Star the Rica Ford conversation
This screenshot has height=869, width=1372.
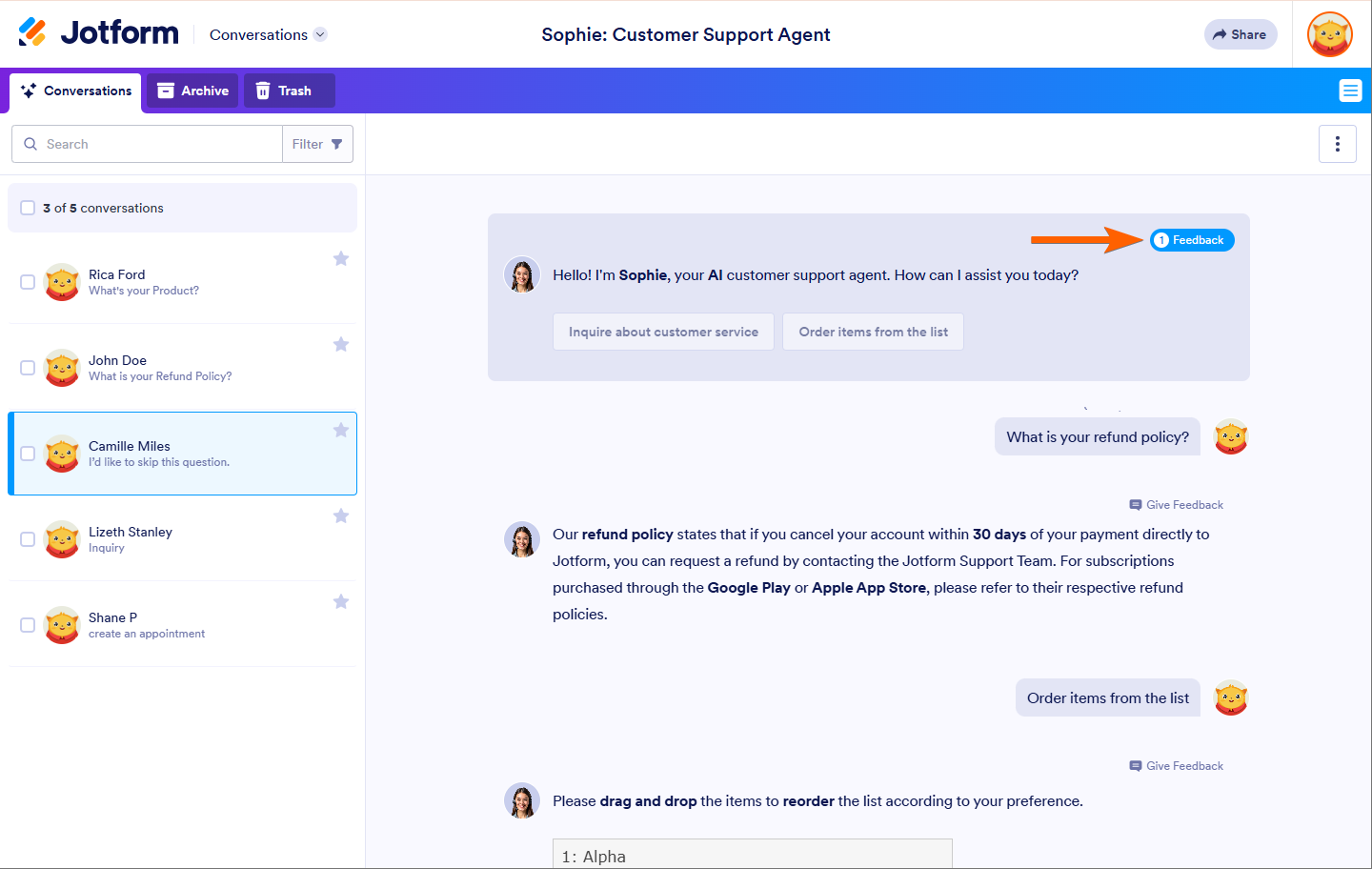(x=341, y=259)
